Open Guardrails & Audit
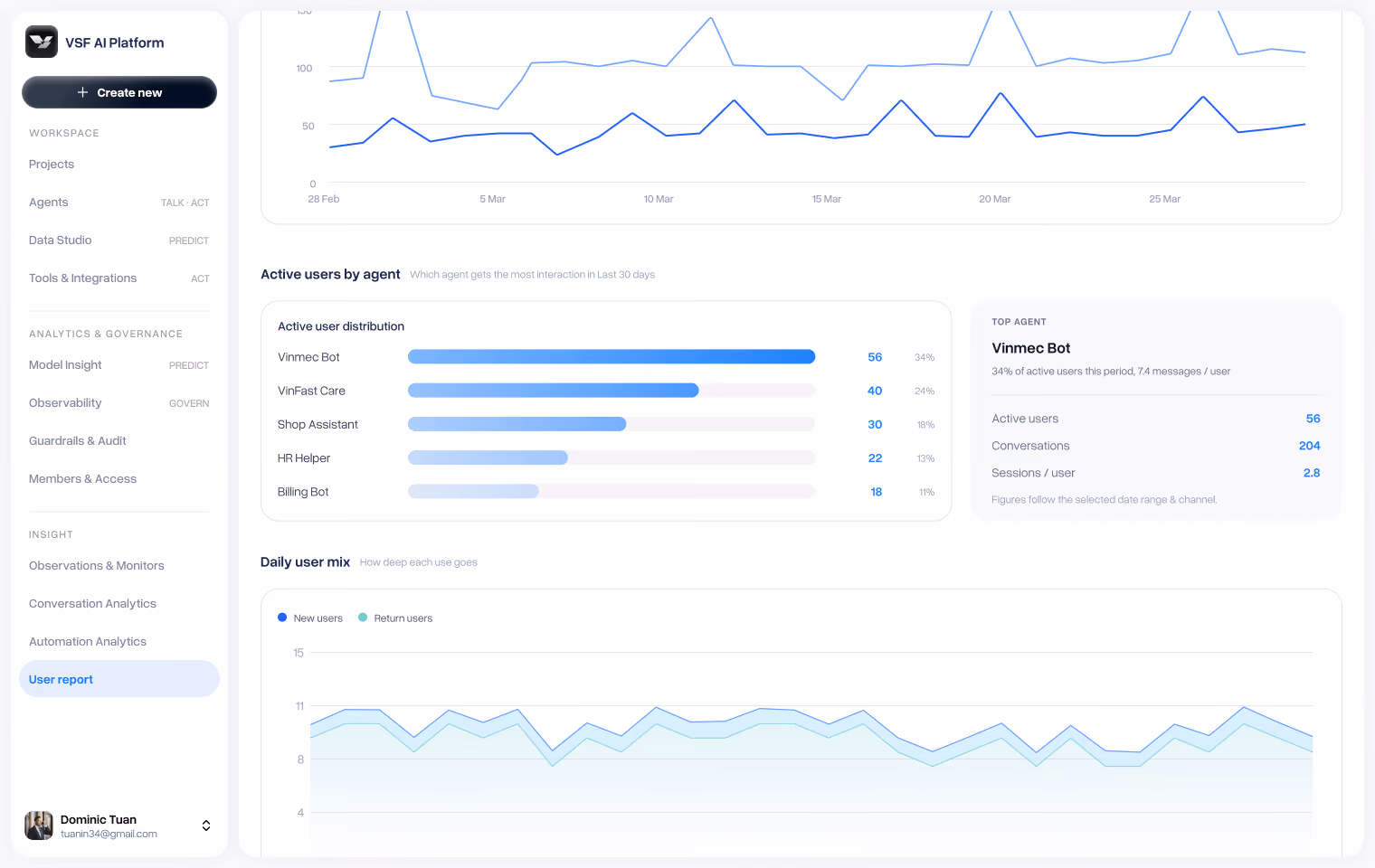The height and width of the screenshot is (868, 1375). point(119,441)
